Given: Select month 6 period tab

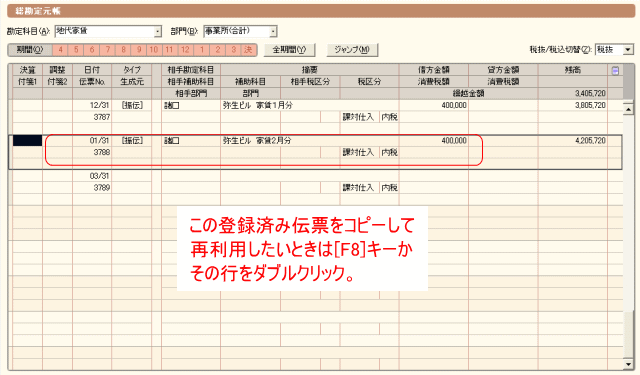Looking at the screenshot, I should point(92,50).
